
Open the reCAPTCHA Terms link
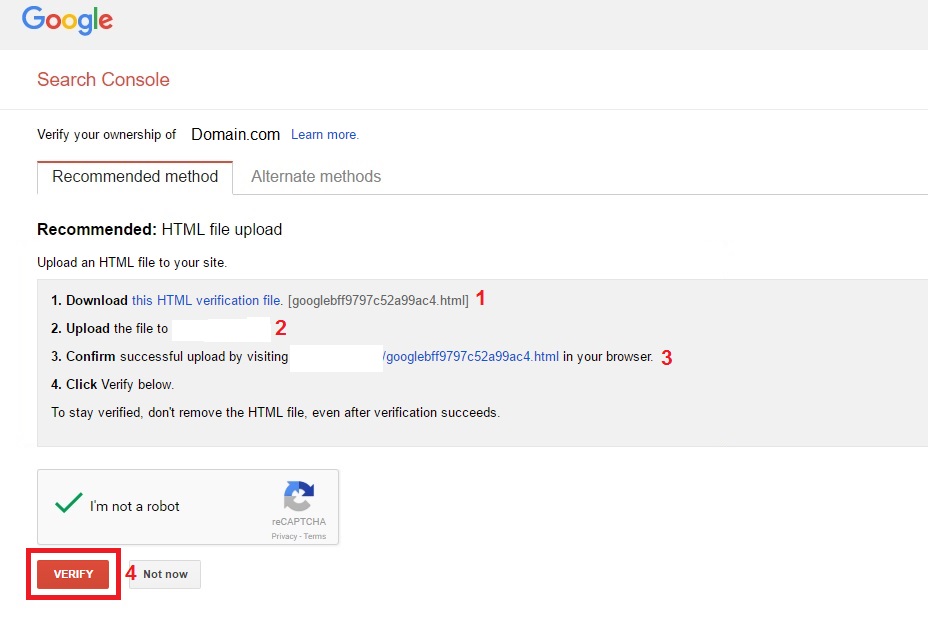(315, 536)
